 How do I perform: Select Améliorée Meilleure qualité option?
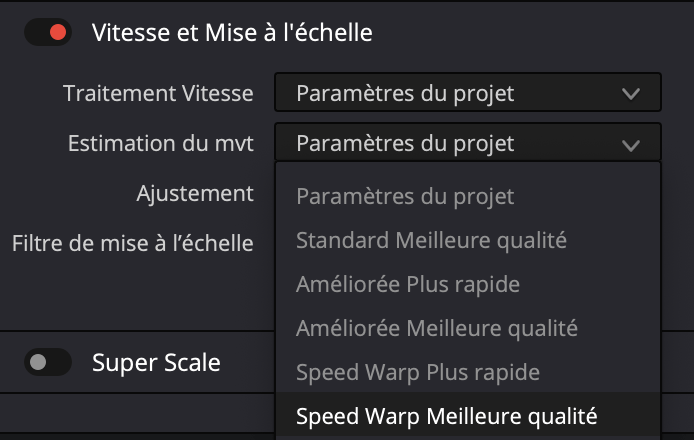point(437,327)
